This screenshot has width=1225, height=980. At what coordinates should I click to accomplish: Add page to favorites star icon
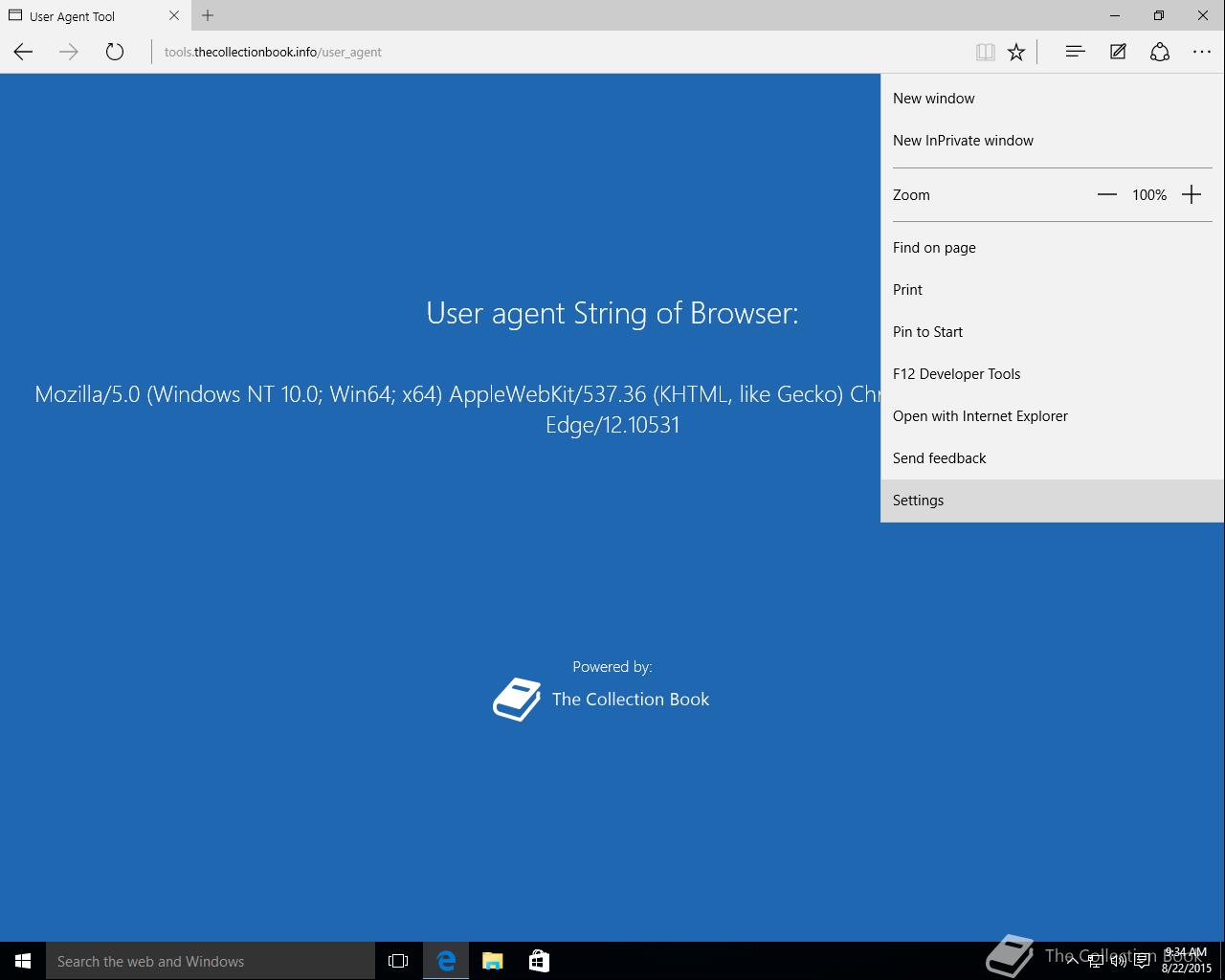tap(1016, 52)
